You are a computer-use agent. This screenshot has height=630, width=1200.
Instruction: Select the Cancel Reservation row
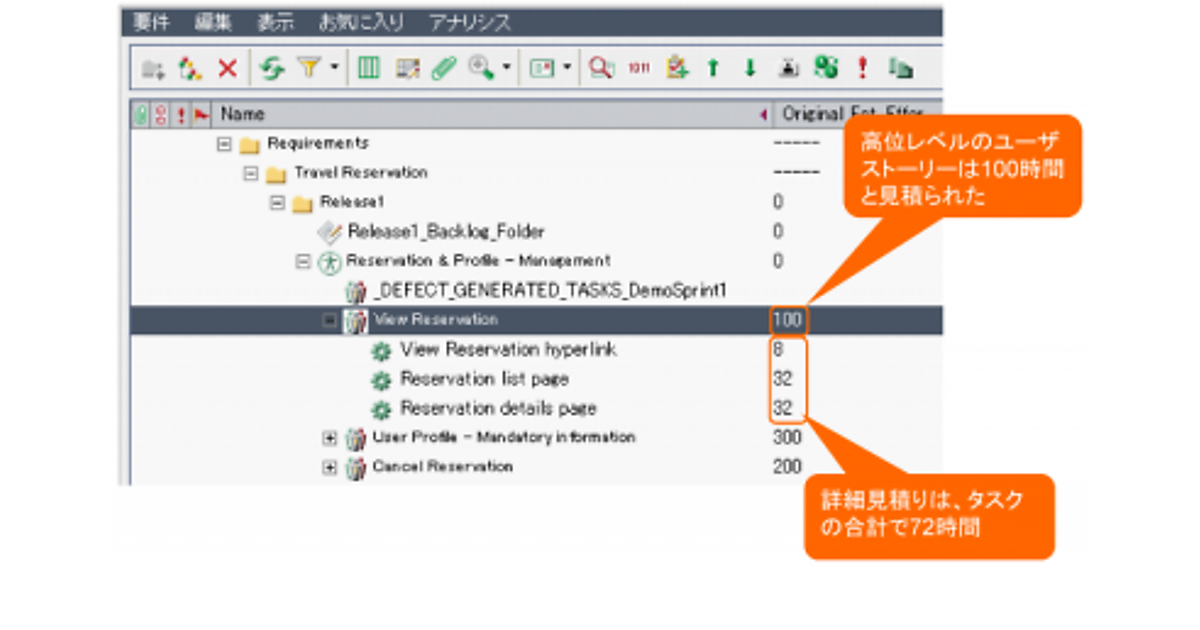(x=443, y=467)
